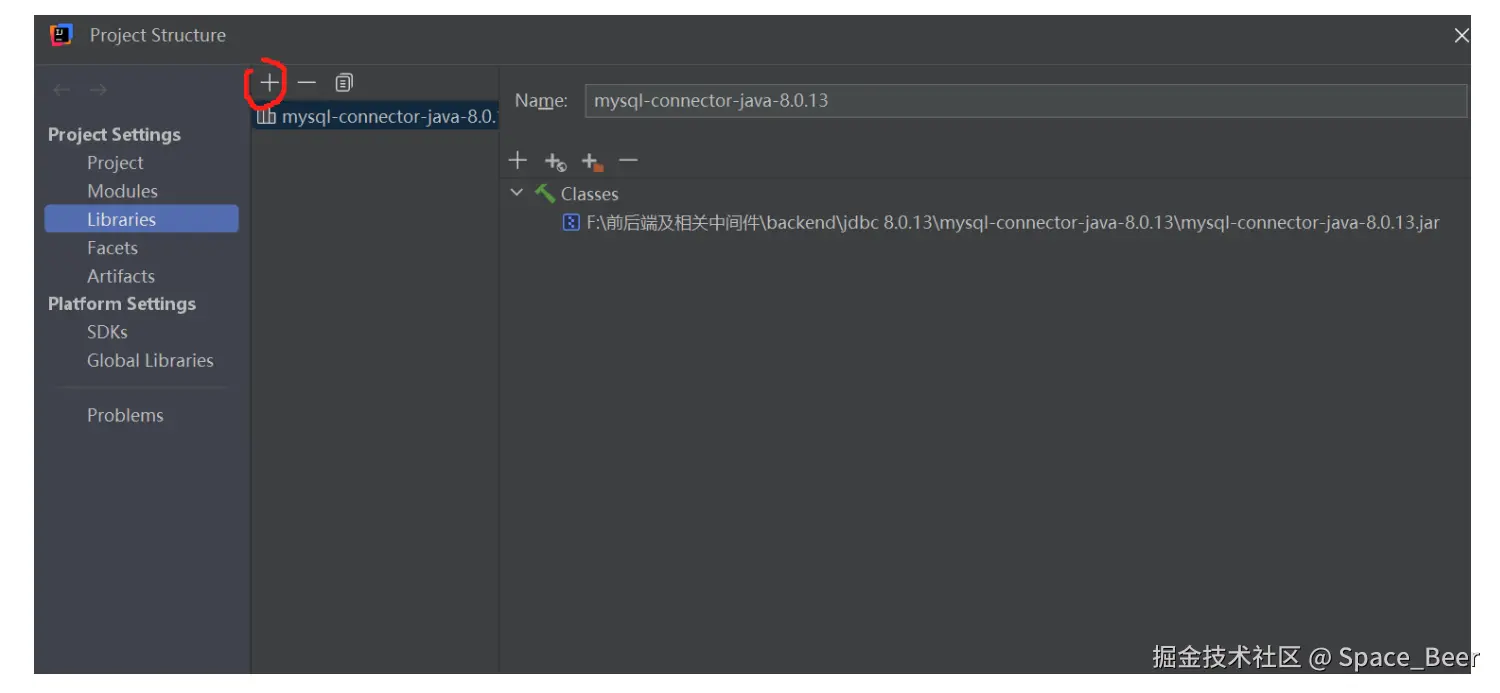Viewport: 1500px width, 693px height.
Task: Click the Copy library icon
Action: click(344, 83)
